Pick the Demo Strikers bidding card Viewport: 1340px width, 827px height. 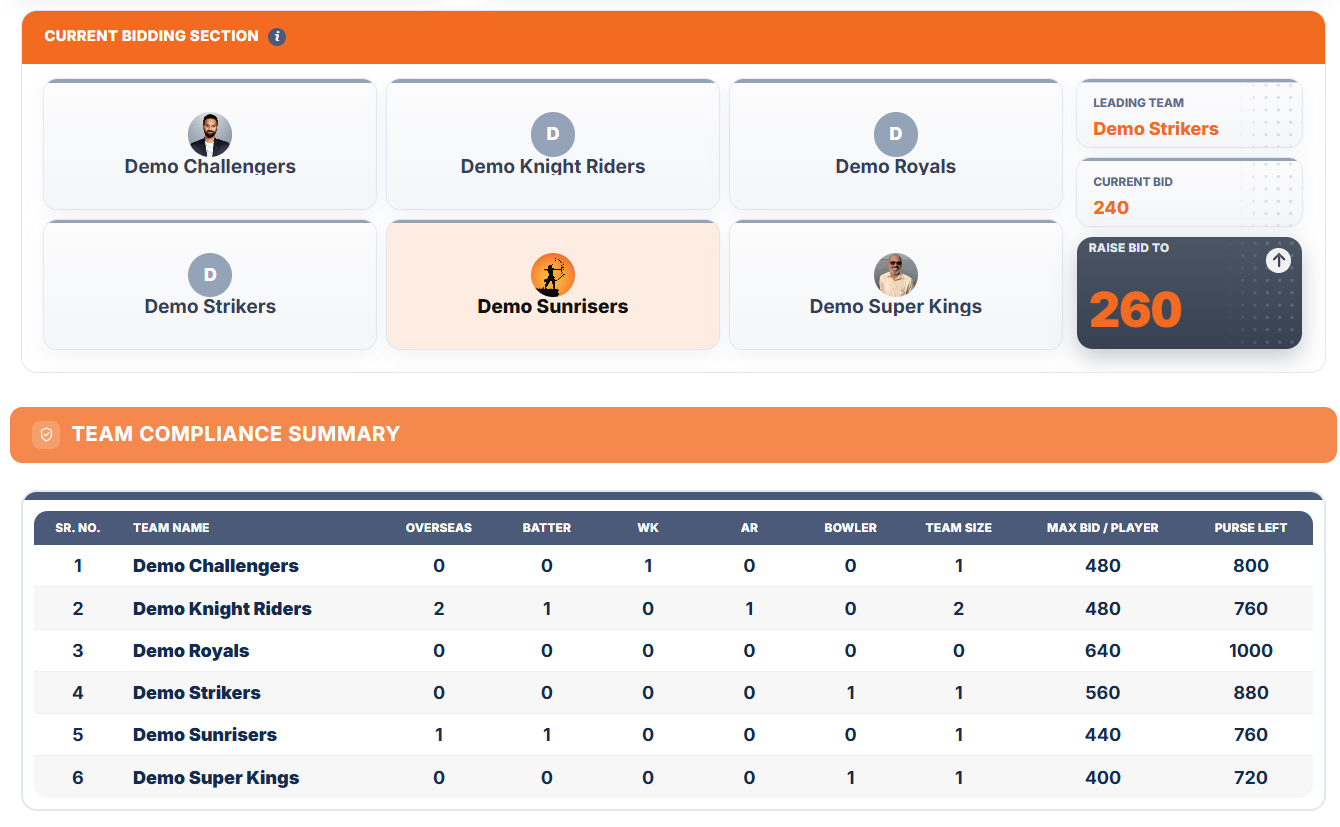[210, 285]
